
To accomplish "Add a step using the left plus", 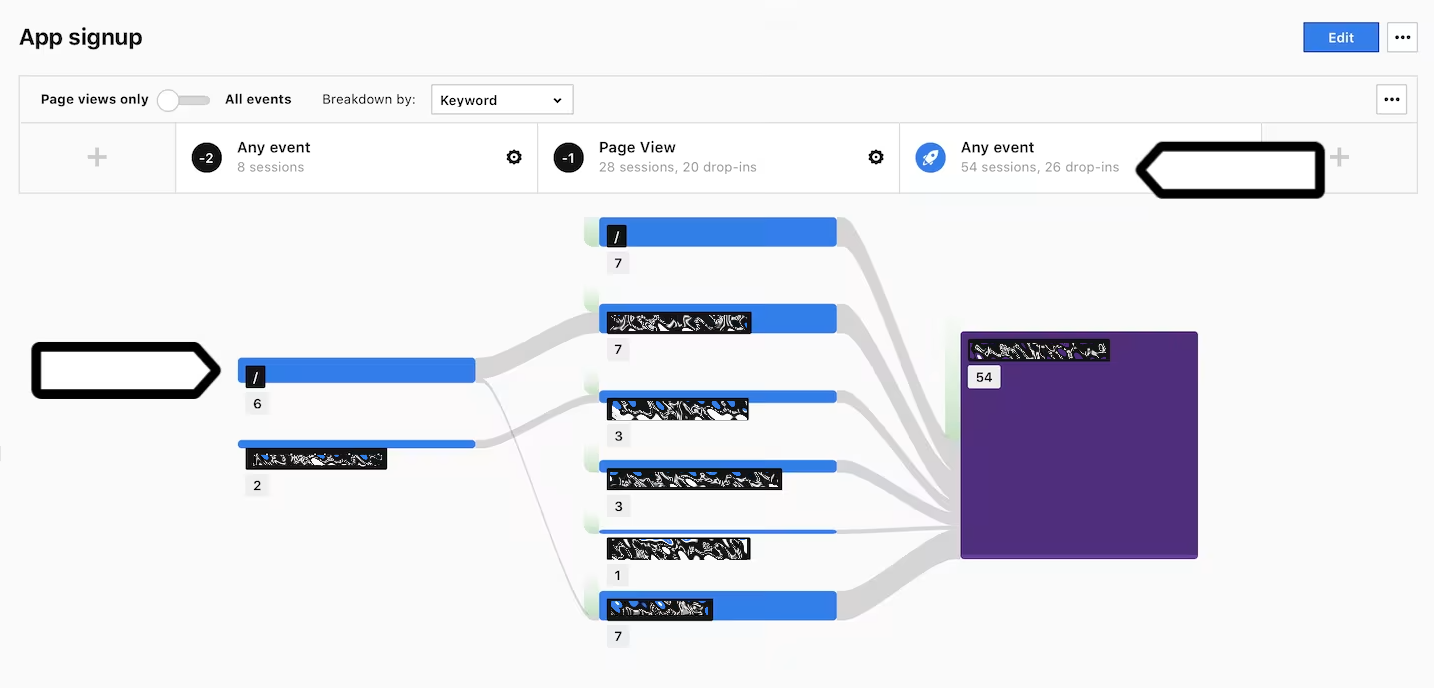I will coord(97,158).
